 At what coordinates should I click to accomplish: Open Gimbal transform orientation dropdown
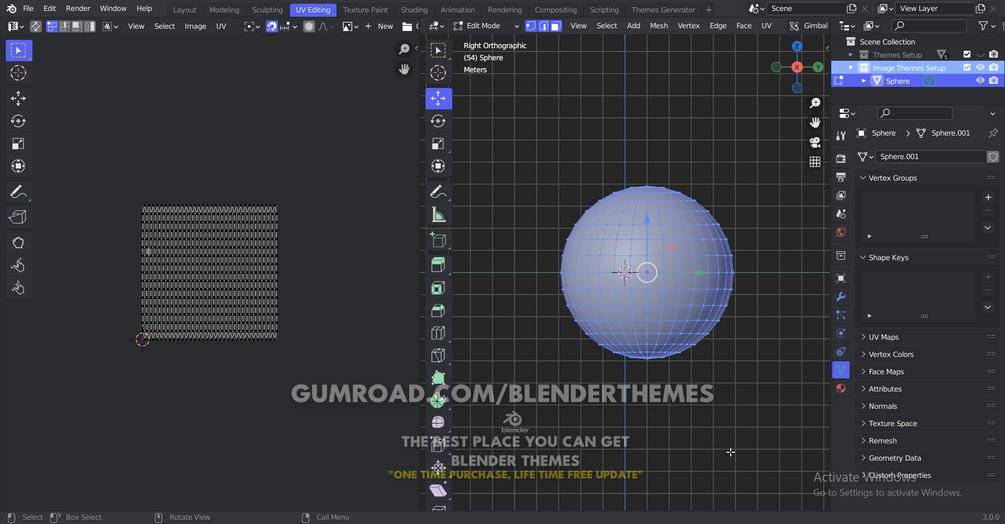click(809, 26)
